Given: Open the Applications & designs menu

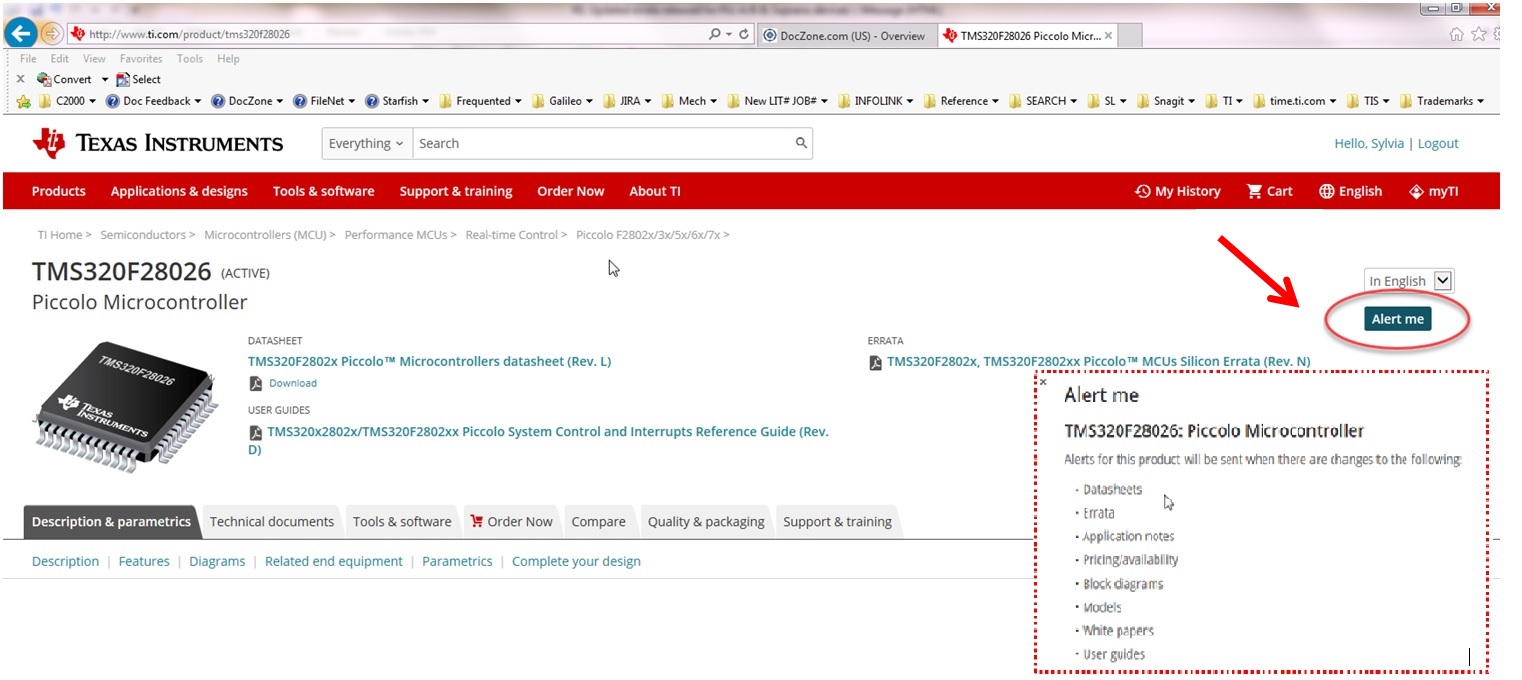Looking at the screenshot, I should (x=179, y=191).
